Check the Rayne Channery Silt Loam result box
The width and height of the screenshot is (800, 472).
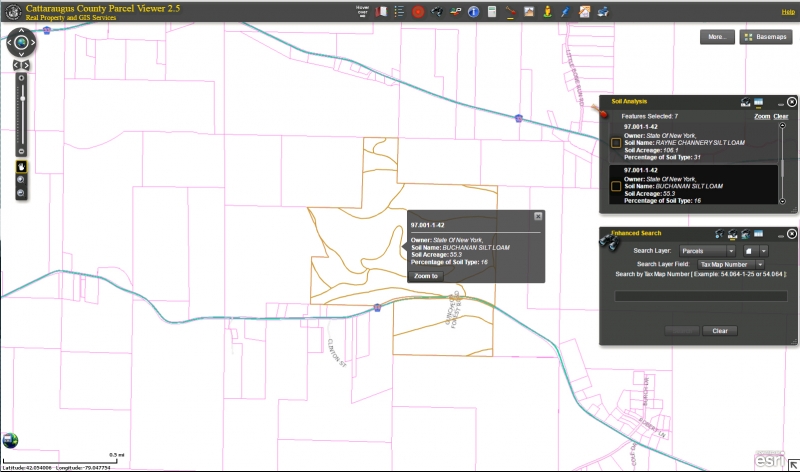[x=617, y=144]
